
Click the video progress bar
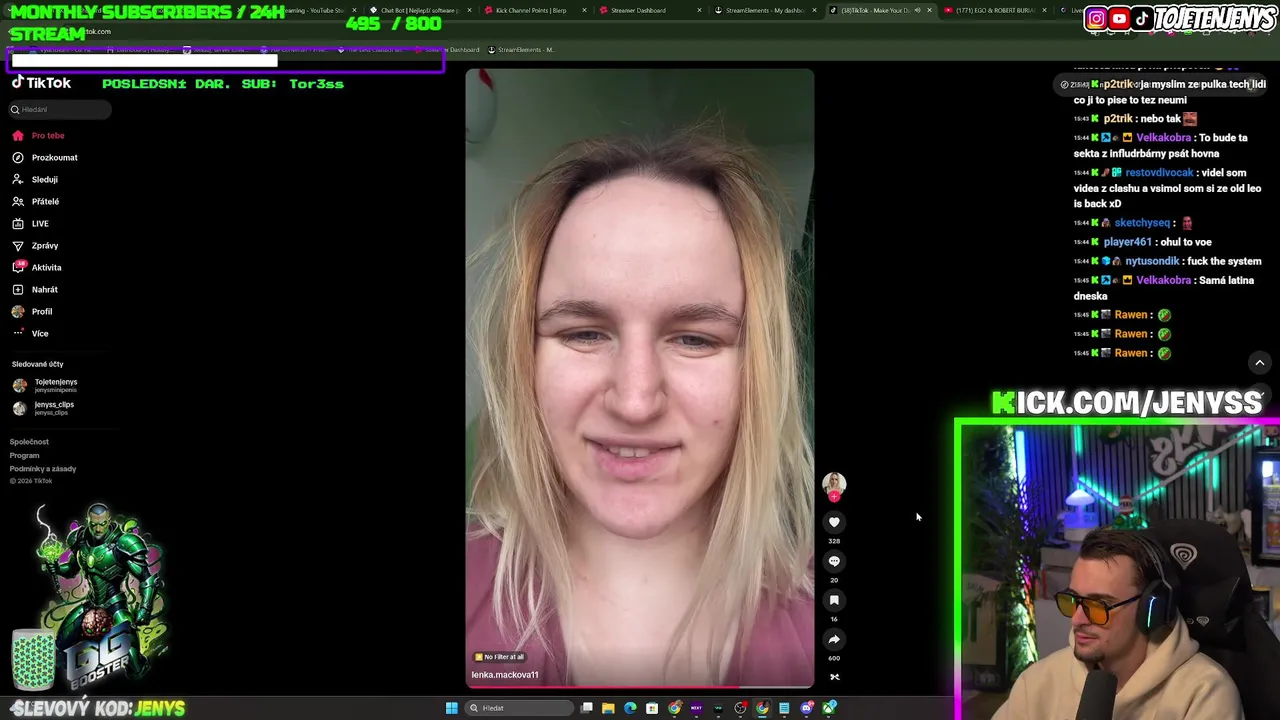(x=640, y=687)
